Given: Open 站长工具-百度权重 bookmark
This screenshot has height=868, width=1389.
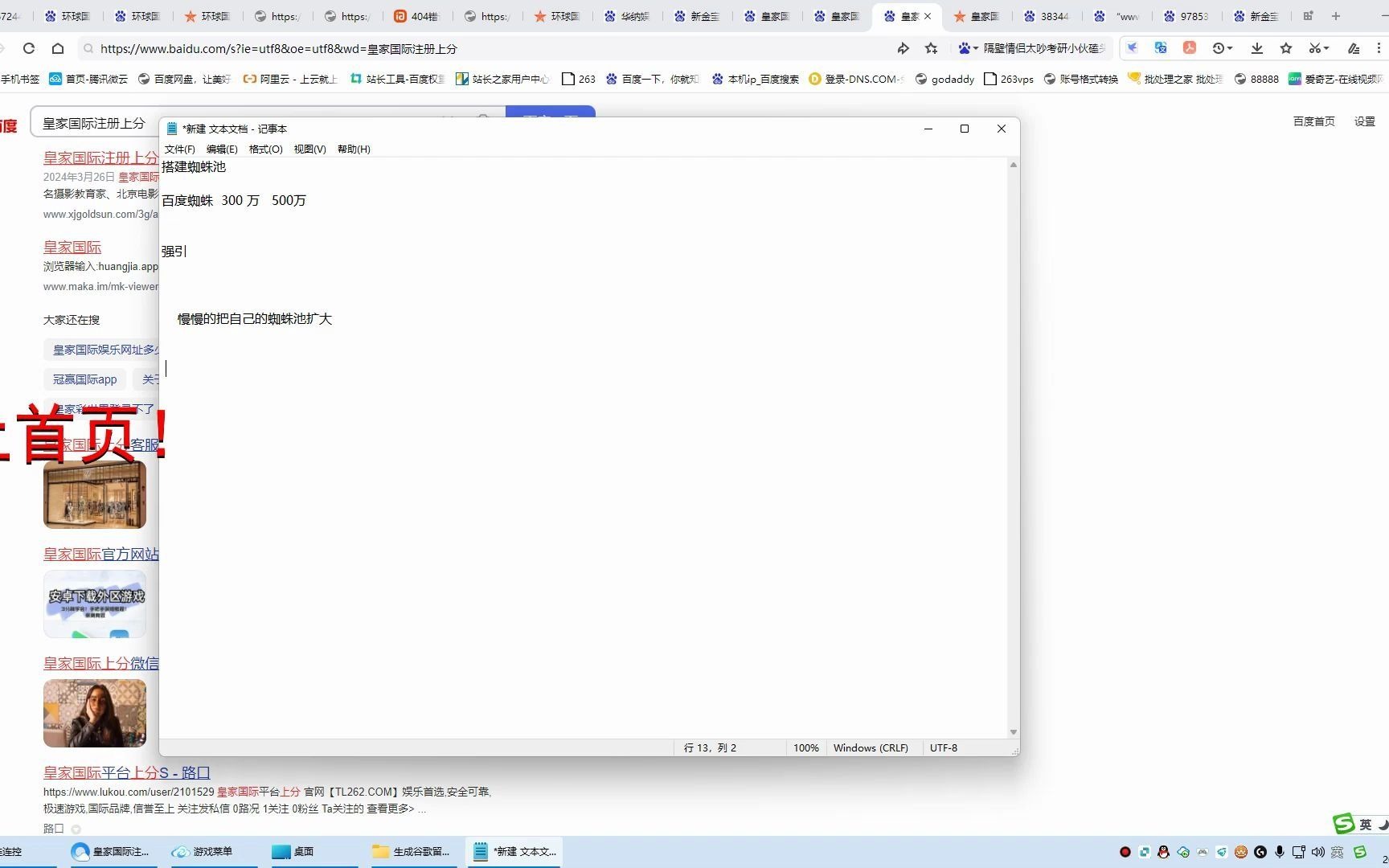Looking at the screenshot, I should click(397, 79).
